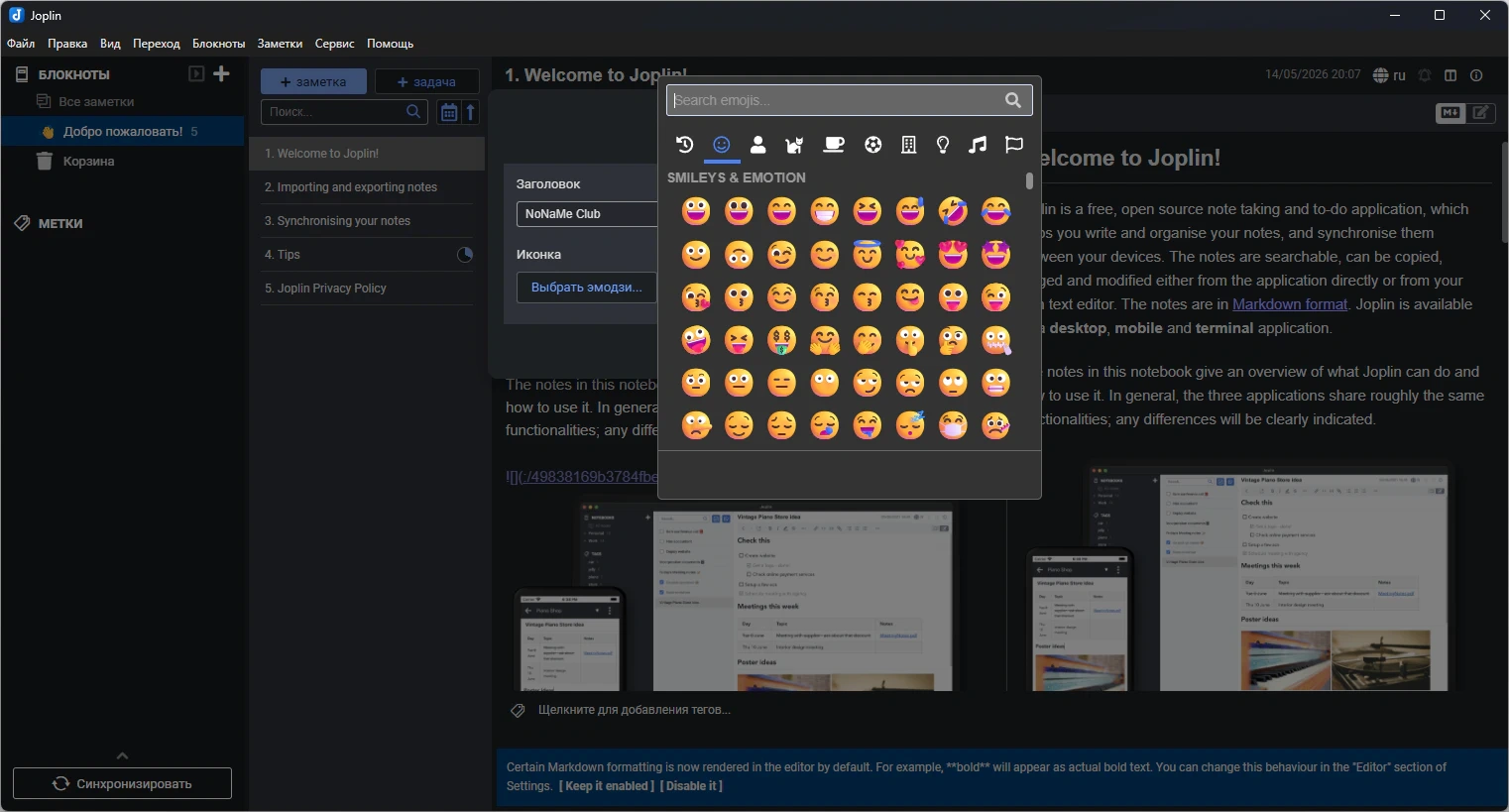The width and height of the screenshot is (1509, 812).
Task: Choose the smiling face with hearts emoji
Action: 910,254
